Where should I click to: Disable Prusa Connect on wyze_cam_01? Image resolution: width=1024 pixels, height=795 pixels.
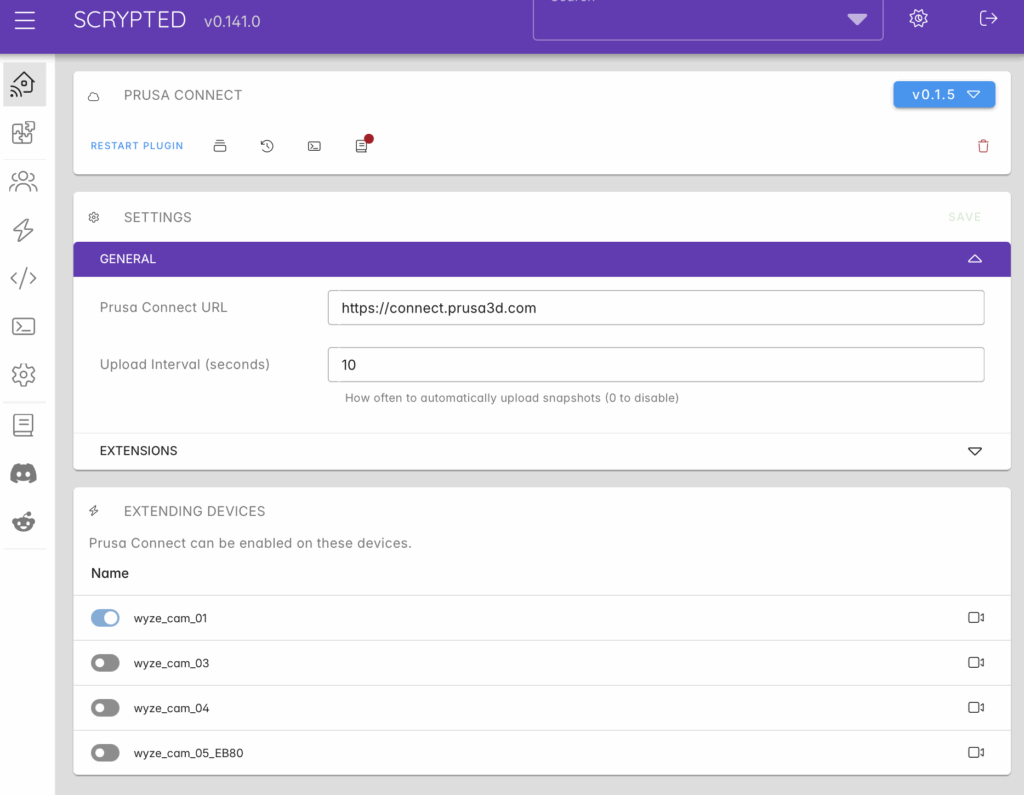(x=105, y=618)
